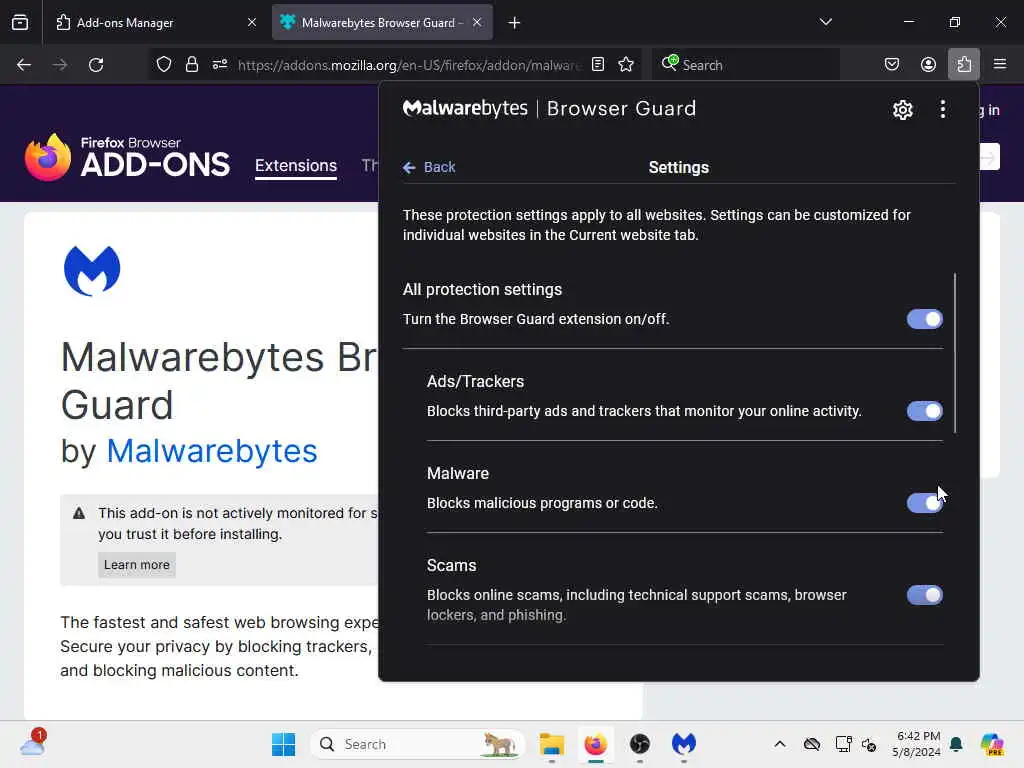Turn off the Malware protection toggle

click(x=925, y=503)
